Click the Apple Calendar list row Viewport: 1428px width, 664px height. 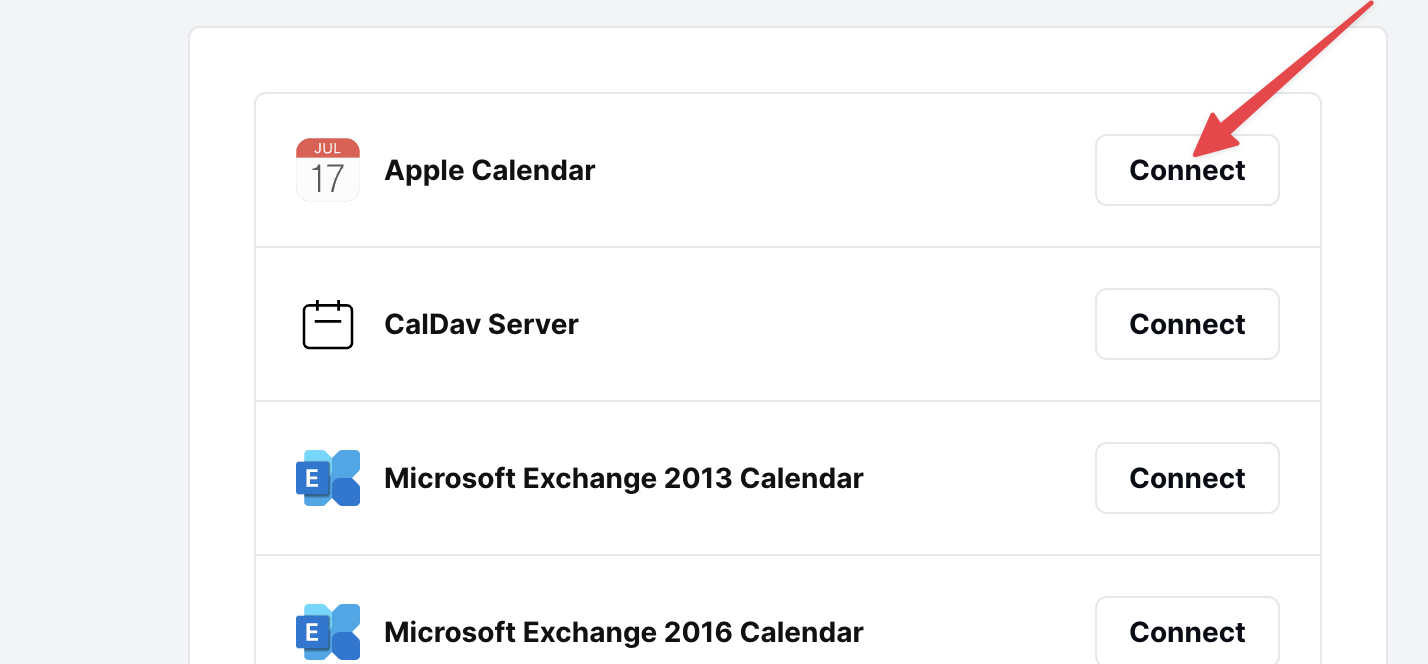coord(700,169)
